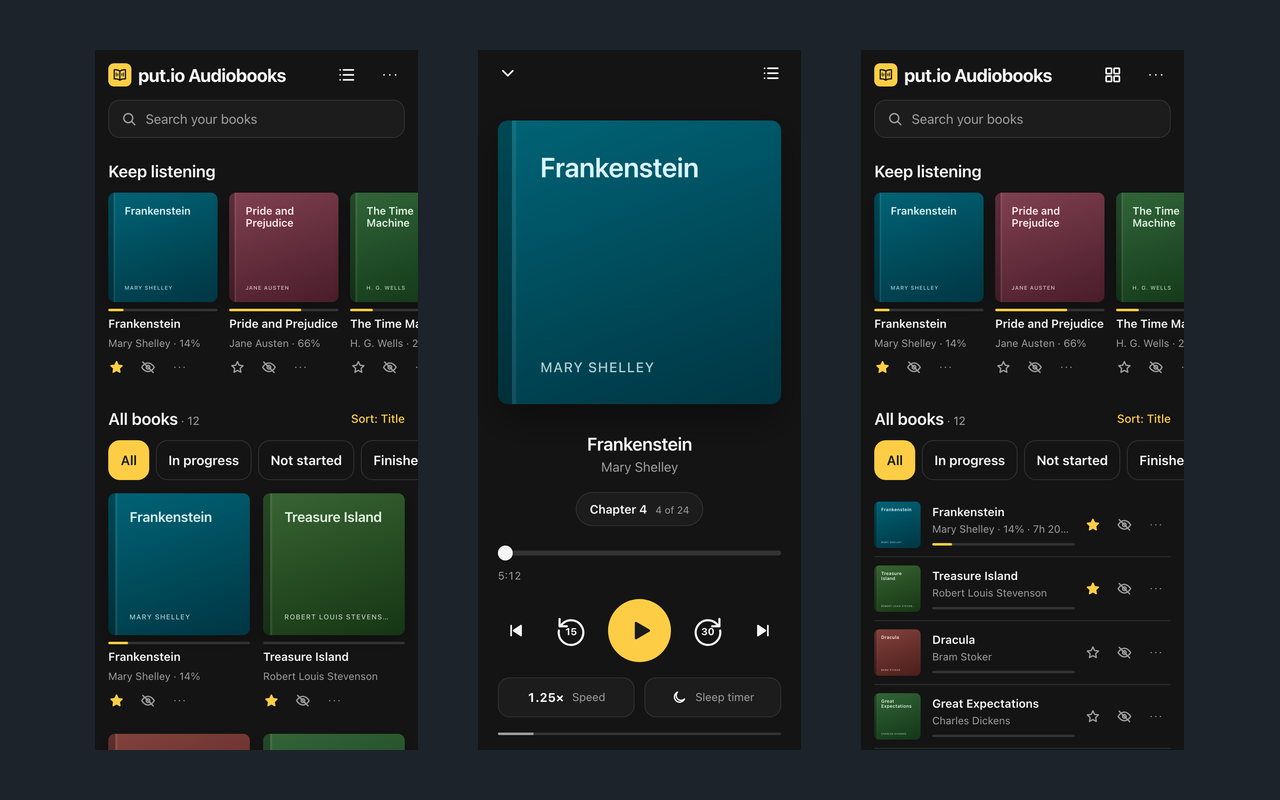Screen dimensions: 1280x800
Task: Open large Treasure Island cover in All books grid
Action: [x=334, y=564]
